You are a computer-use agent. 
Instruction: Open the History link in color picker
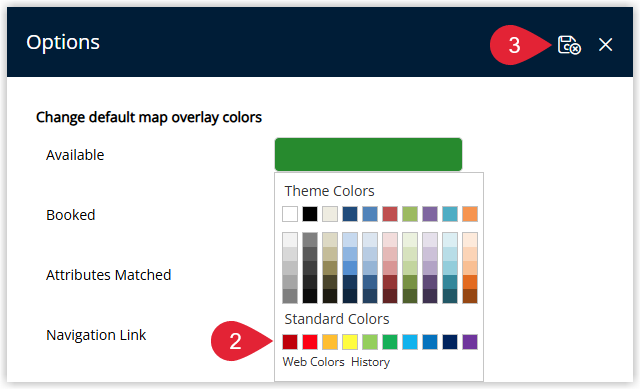click(x=370, y=362)
